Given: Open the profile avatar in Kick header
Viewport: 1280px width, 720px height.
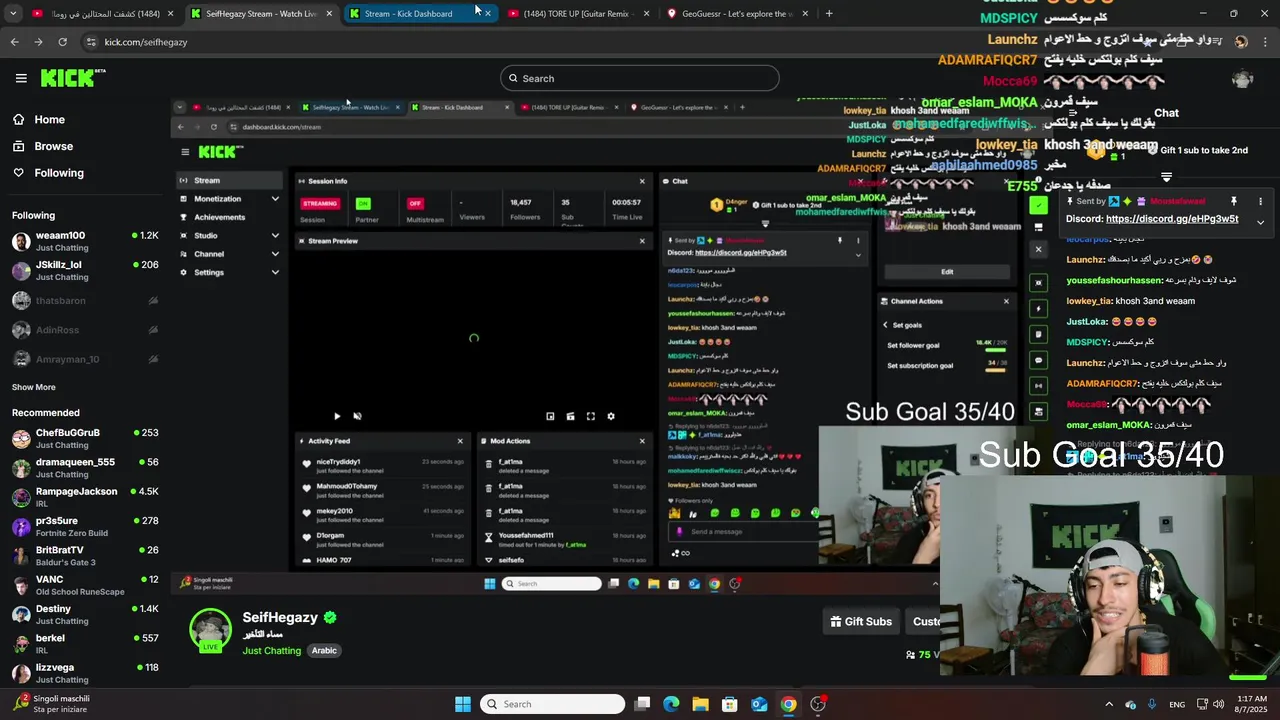Looking at the screenshot, I should coord(1243,79).
